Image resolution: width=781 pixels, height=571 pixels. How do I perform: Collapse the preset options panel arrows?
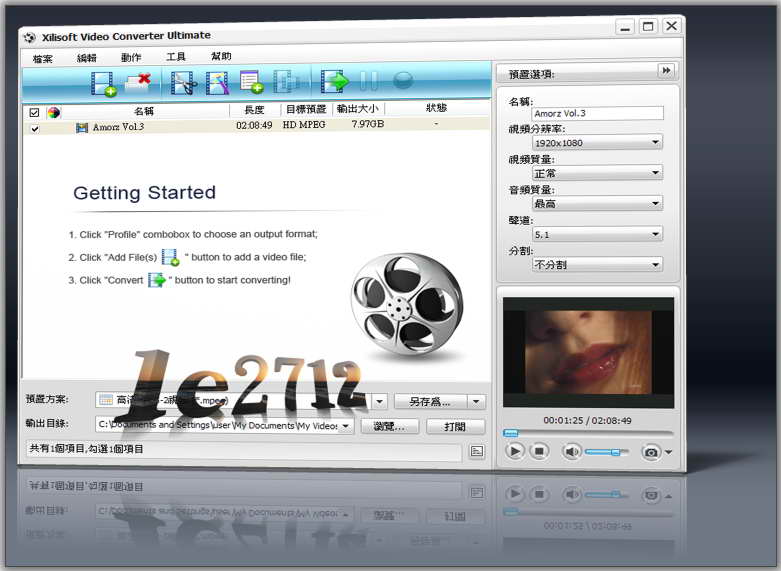click(666, 70)
